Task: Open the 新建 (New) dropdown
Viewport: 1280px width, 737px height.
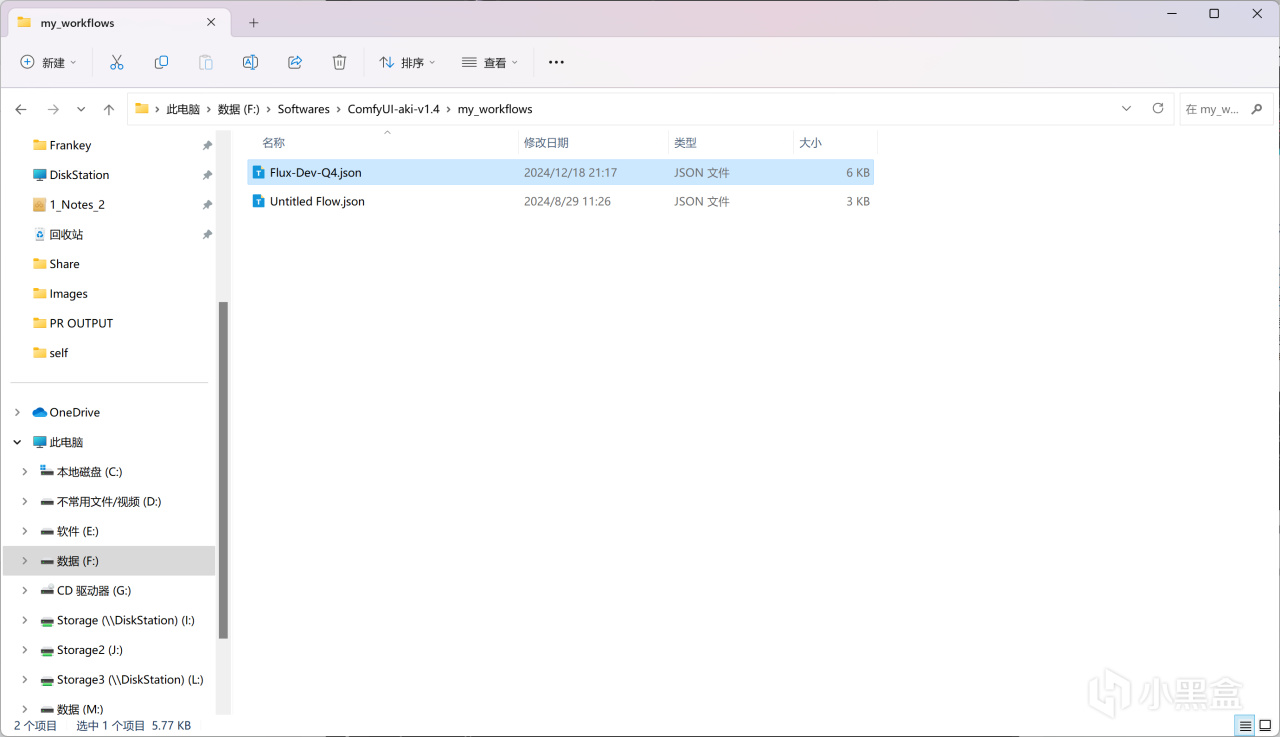Action: click(x=48, y=62)
